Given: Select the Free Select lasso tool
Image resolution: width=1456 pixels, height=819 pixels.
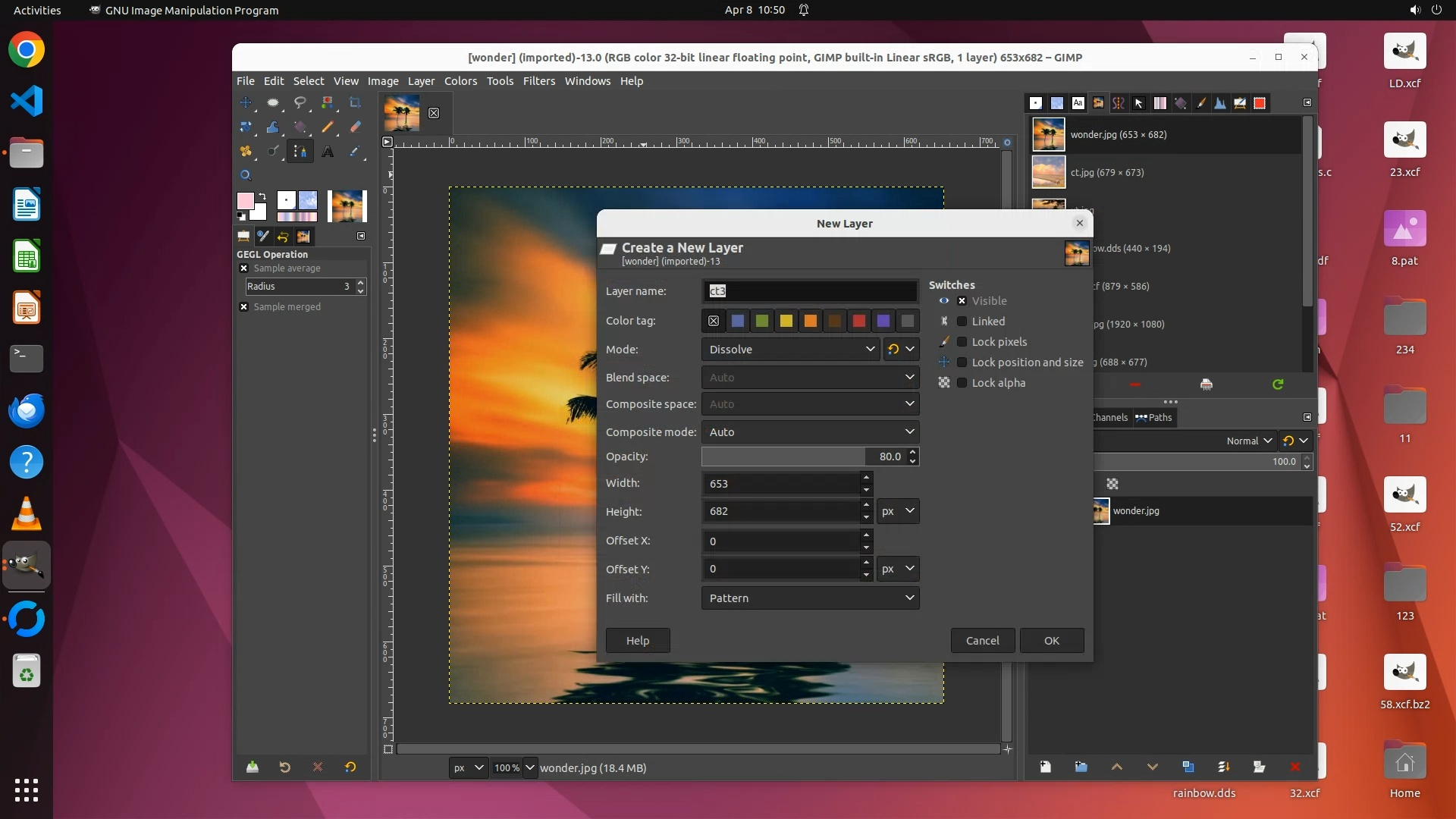Looking at the screenshot, I should click(x=300, y=102).
